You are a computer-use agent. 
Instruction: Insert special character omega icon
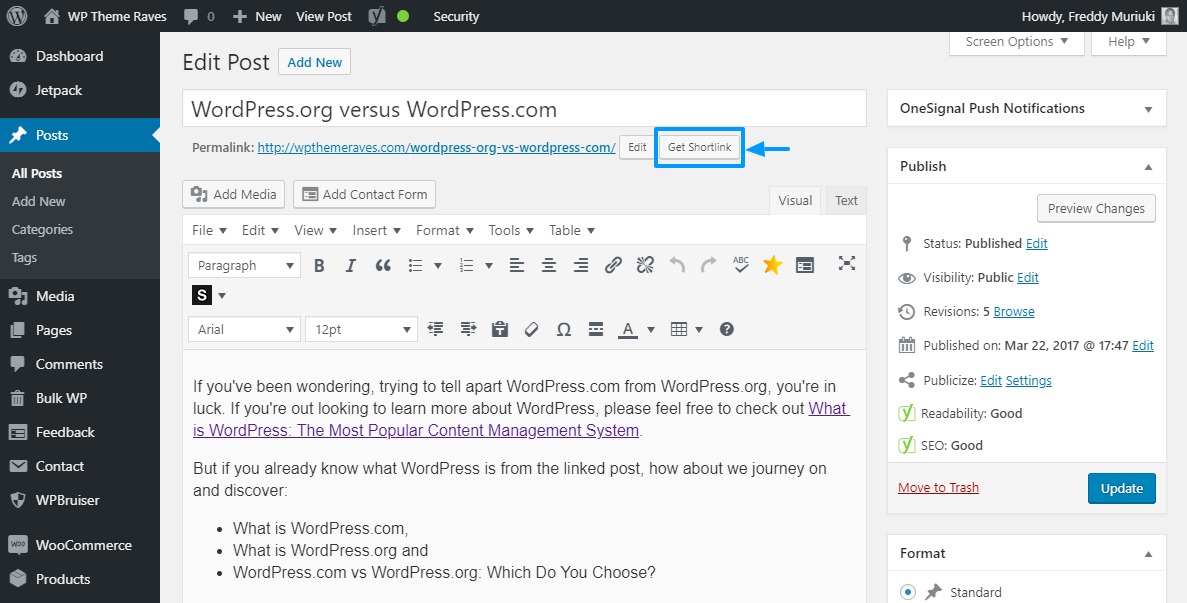563,329
